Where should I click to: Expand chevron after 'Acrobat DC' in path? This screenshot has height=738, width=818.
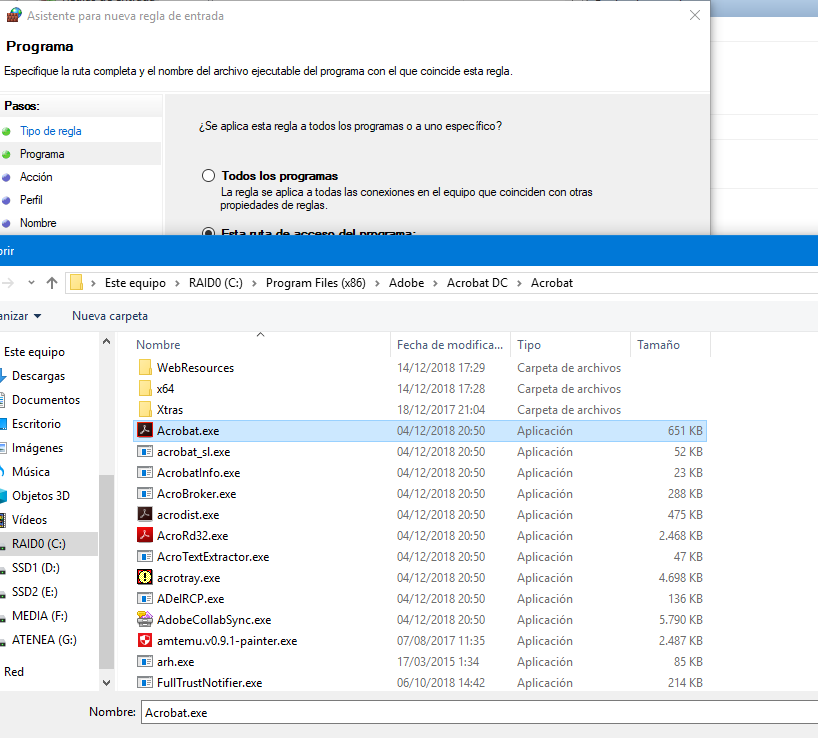click(x=519, y=283)
